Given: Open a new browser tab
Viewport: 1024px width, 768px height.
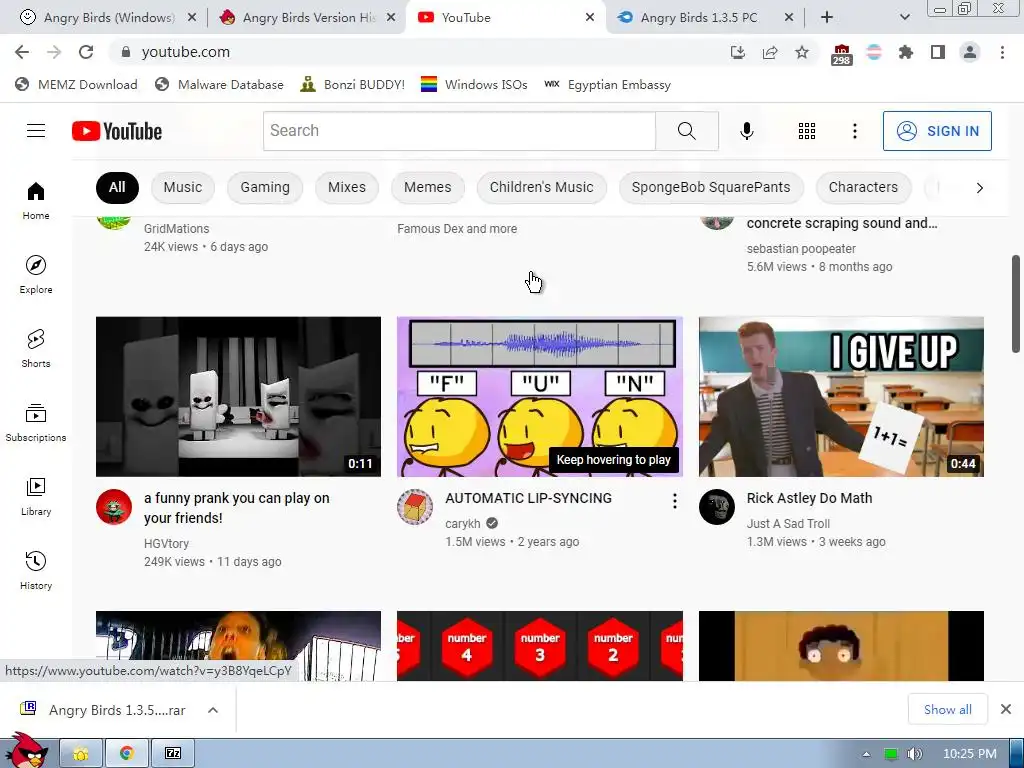Looking at the screenshot, I should 827,18.
